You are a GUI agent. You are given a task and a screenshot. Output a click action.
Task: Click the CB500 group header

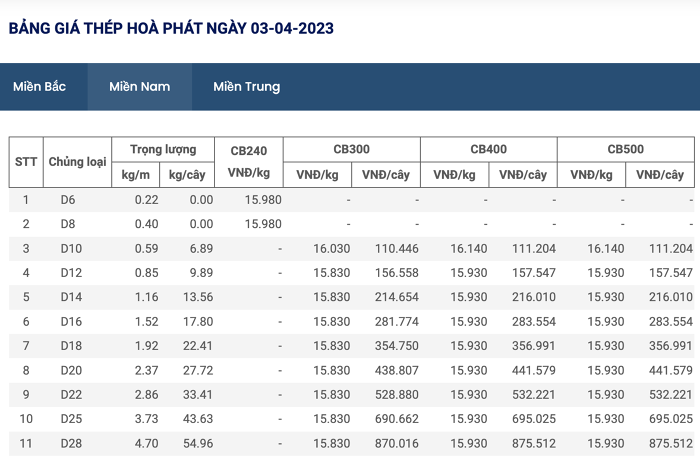coord(625,149)
